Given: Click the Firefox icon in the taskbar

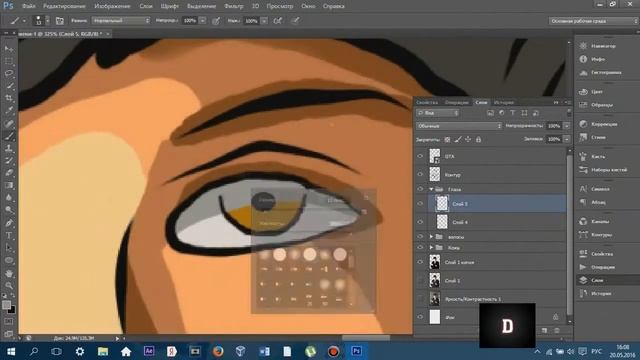Looking at the screenshot, I should pos(218,351).
